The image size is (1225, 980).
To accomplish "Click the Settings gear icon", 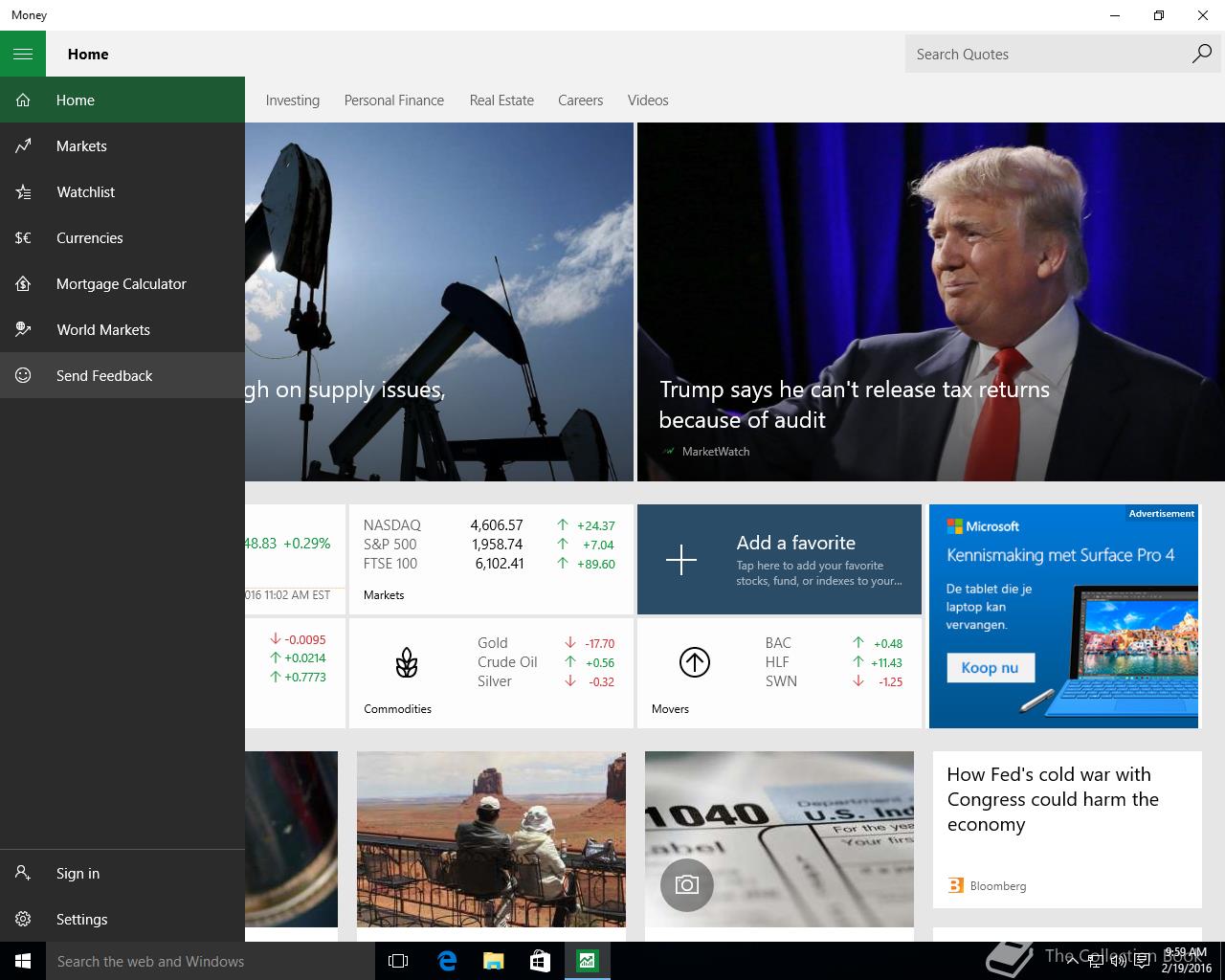I will (23, 919).
